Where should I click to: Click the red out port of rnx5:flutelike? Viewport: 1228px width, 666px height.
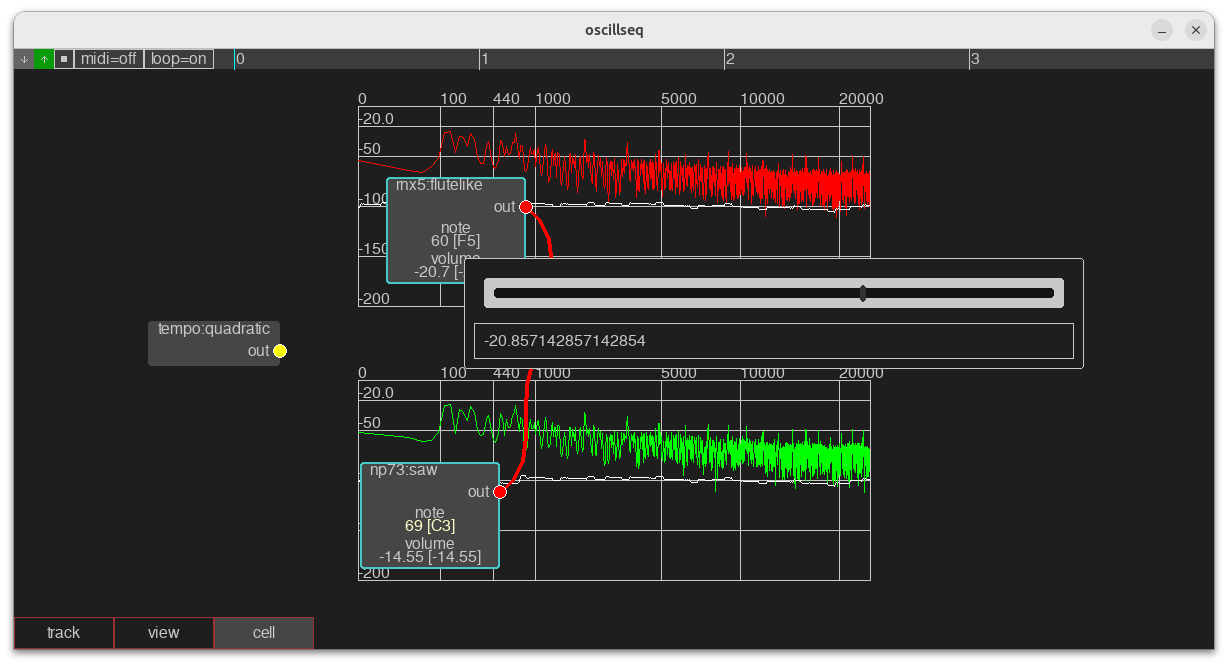(526, 207)
